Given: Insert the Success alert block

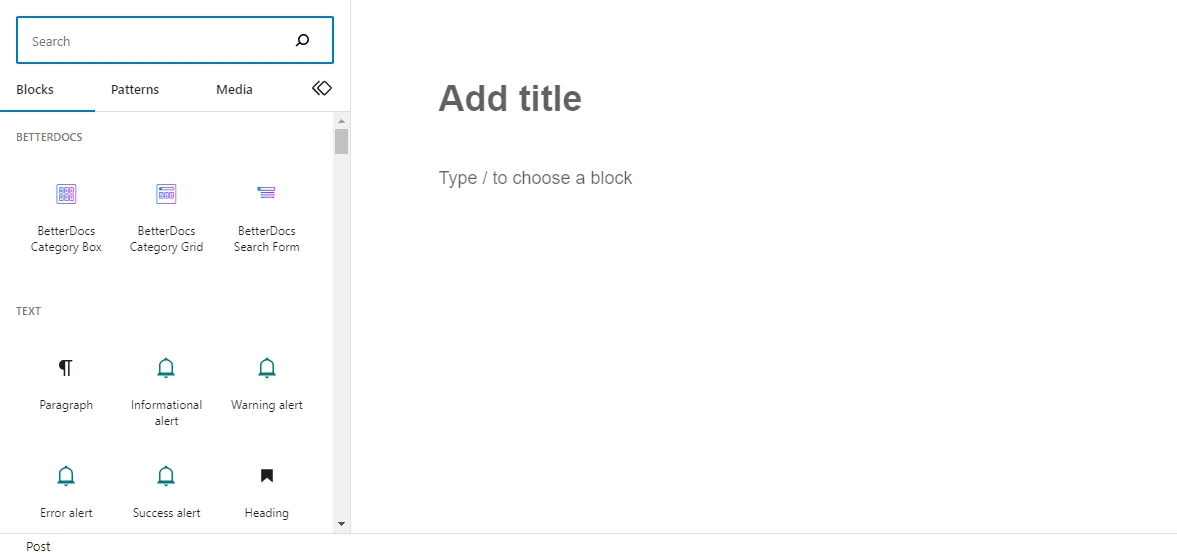Looking at the screenshot, I should click(x=166, y=491).
